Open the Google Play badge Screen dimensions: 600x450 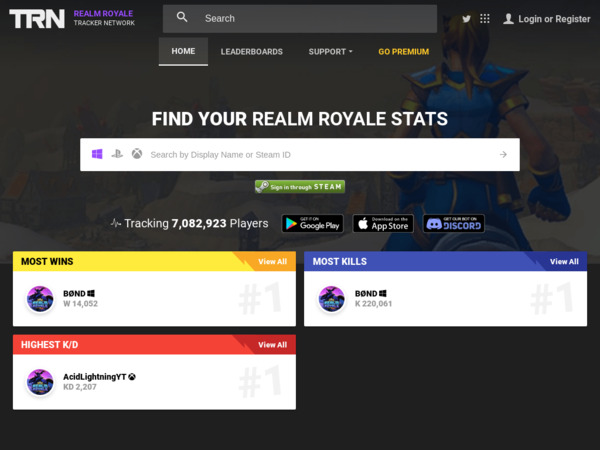coord(313,223)
